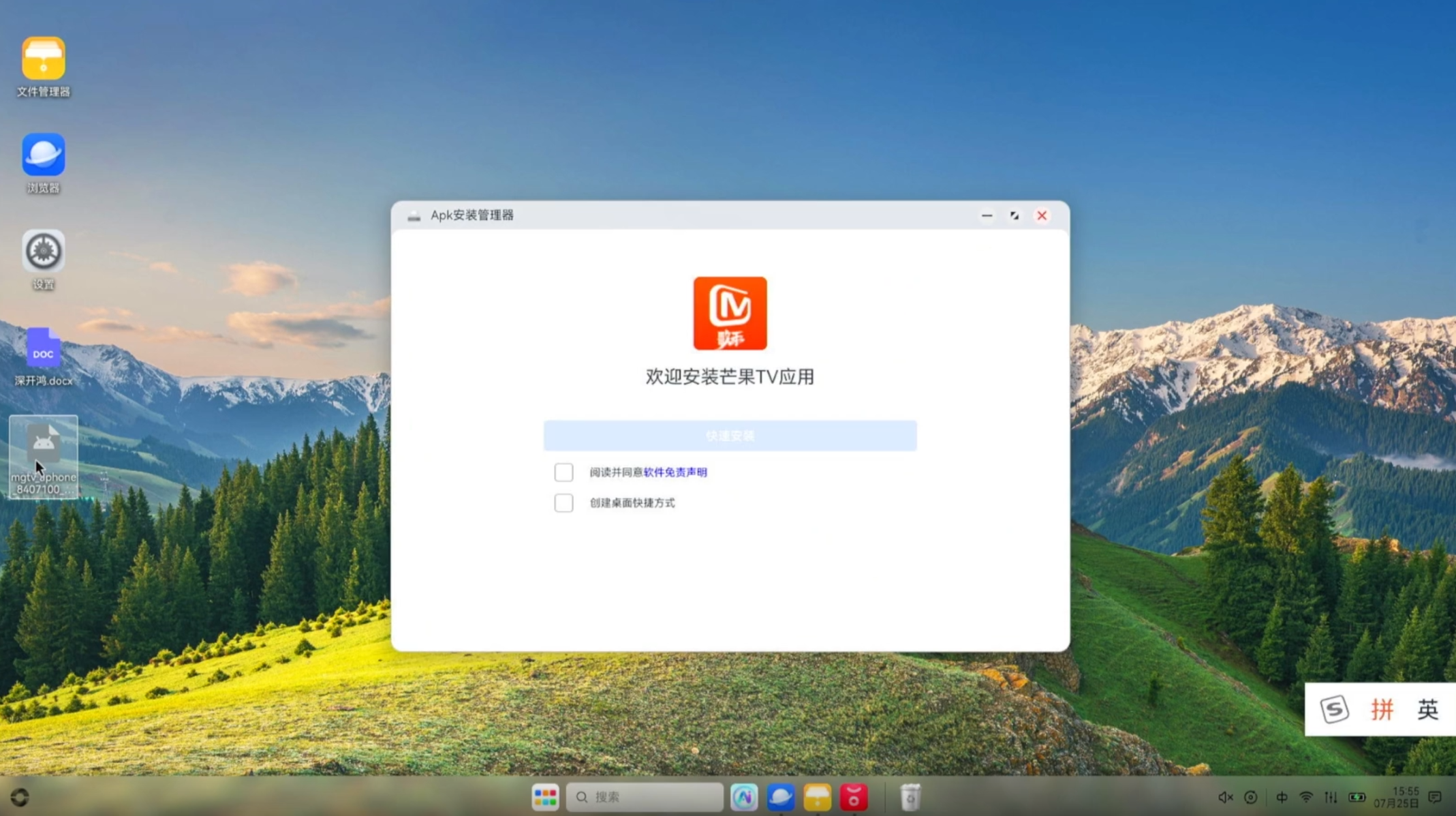Open the yellow file manager dock icon
The height and width of the screenshot is (816, 1456).
[x=817, y=796]
